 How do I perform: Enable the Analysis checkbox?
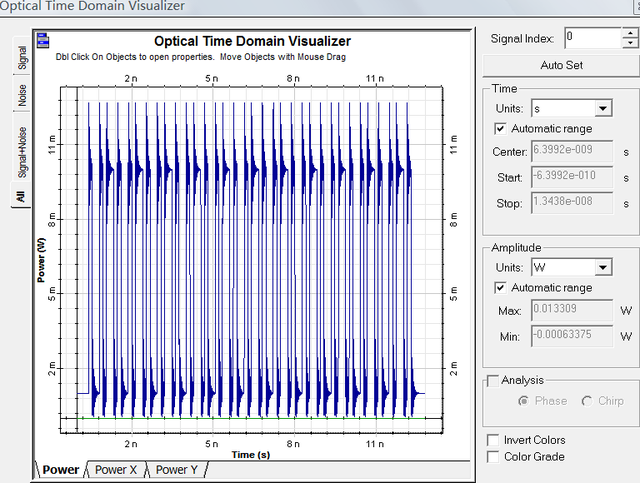coord(493,381)
